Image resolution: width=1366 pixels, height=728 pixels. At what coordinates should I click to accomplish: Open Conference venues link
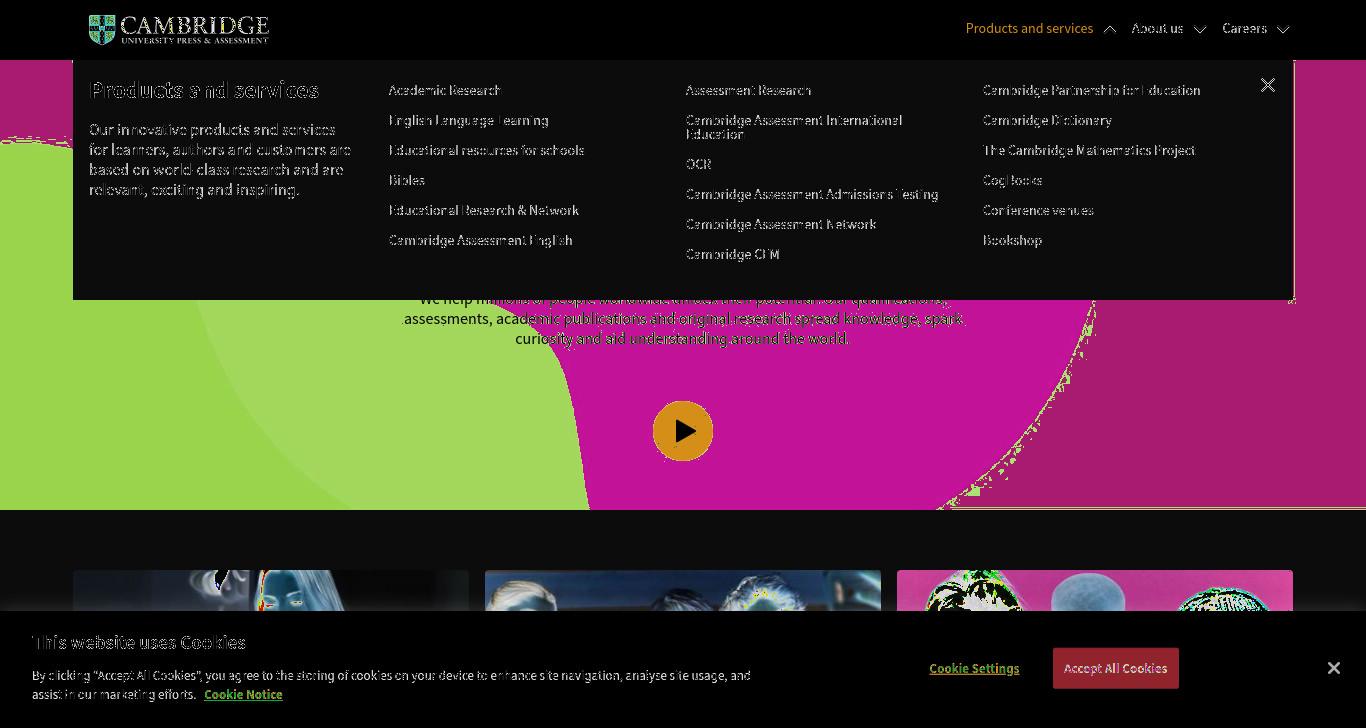[1038, 210]
